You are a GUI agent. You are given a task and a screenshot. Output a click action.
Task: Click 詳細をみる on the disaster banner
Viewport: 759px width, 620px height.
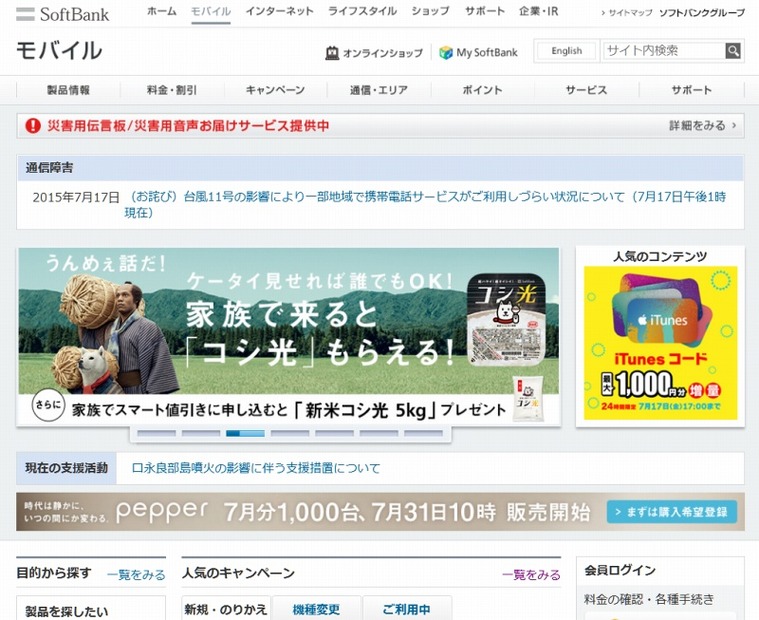tap(702, 126)
